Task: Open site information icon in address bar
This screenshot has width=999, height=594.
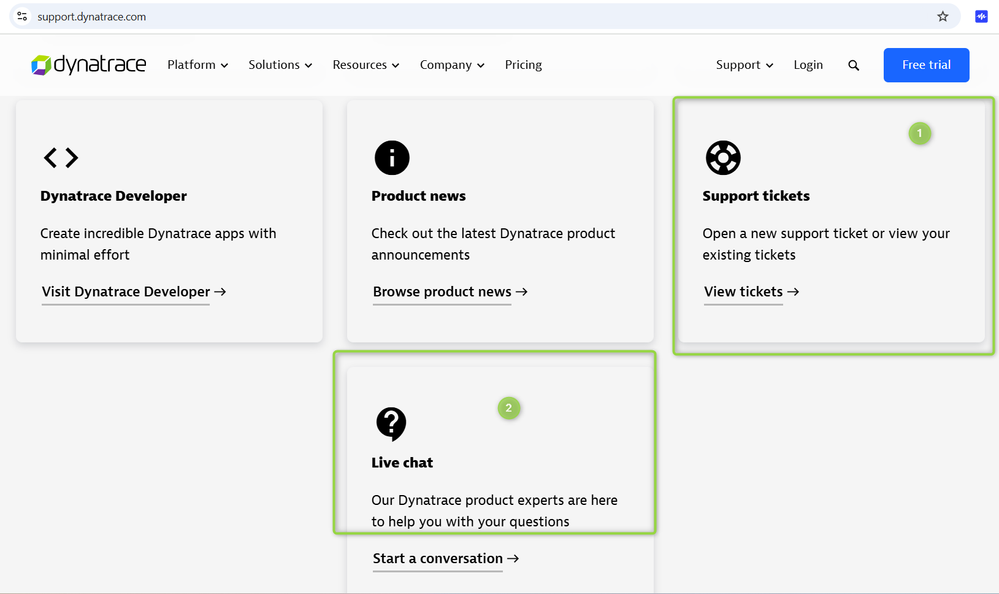Action: [x=22, y=16]
